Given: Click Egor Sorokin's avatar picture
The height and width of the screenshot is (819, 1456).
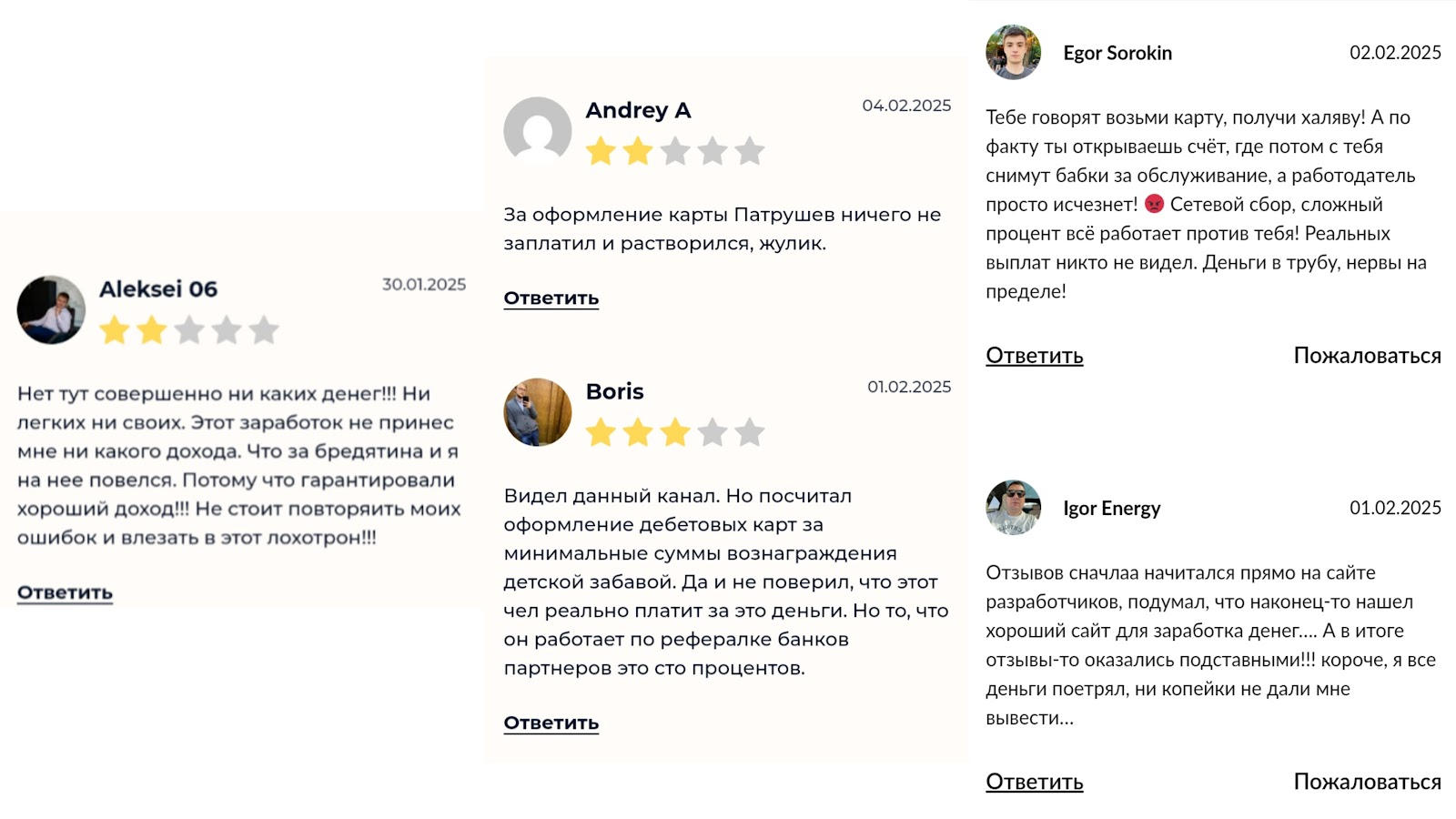Looking at the screenshot, I should 1013,52.
